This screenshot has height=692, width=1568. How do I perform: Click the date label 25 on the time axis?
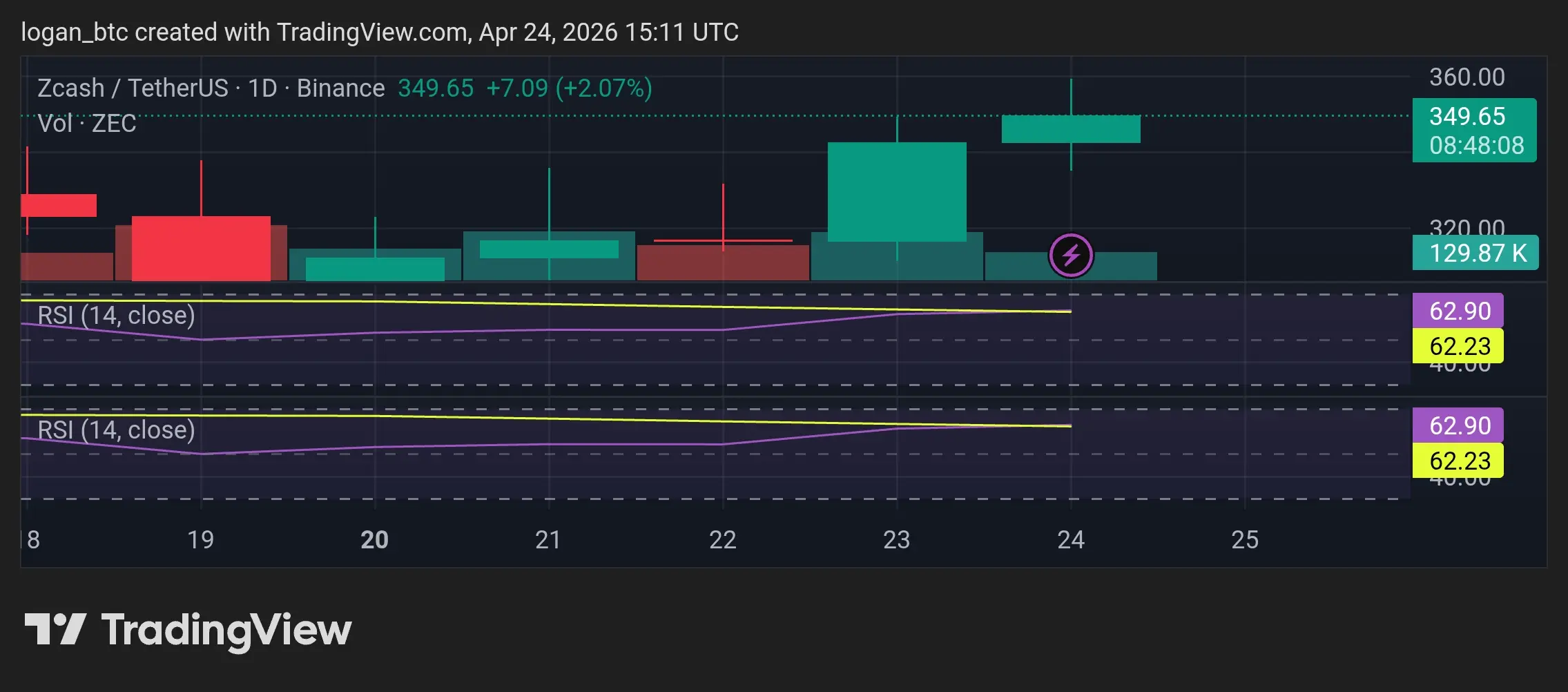pos(1245,539)
